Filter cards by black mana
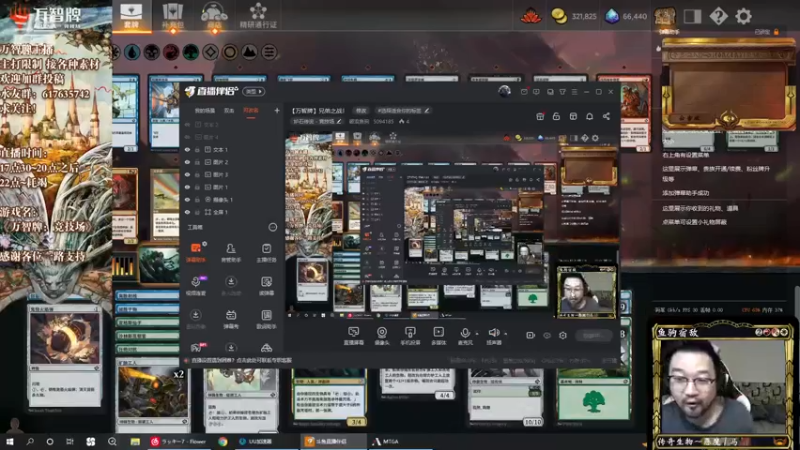The image size is (800, 450). pos(152,52)
